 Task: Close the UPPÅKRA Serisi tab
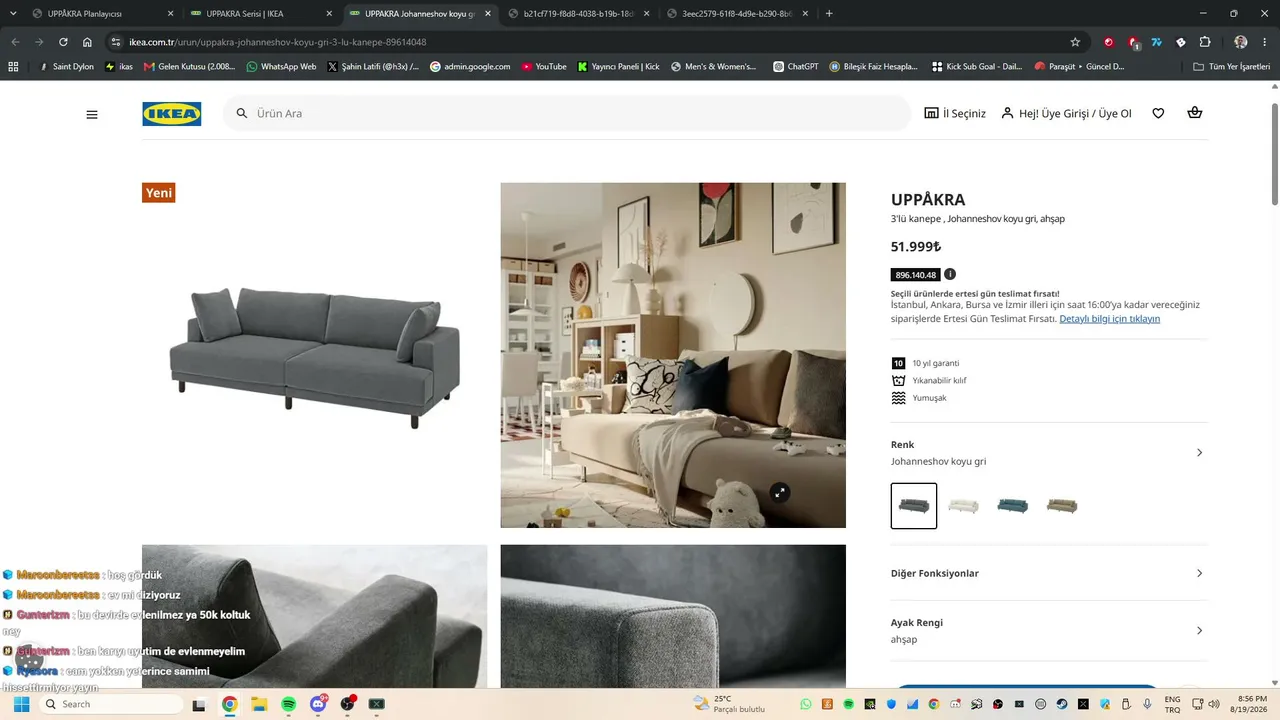coord(329,14)
